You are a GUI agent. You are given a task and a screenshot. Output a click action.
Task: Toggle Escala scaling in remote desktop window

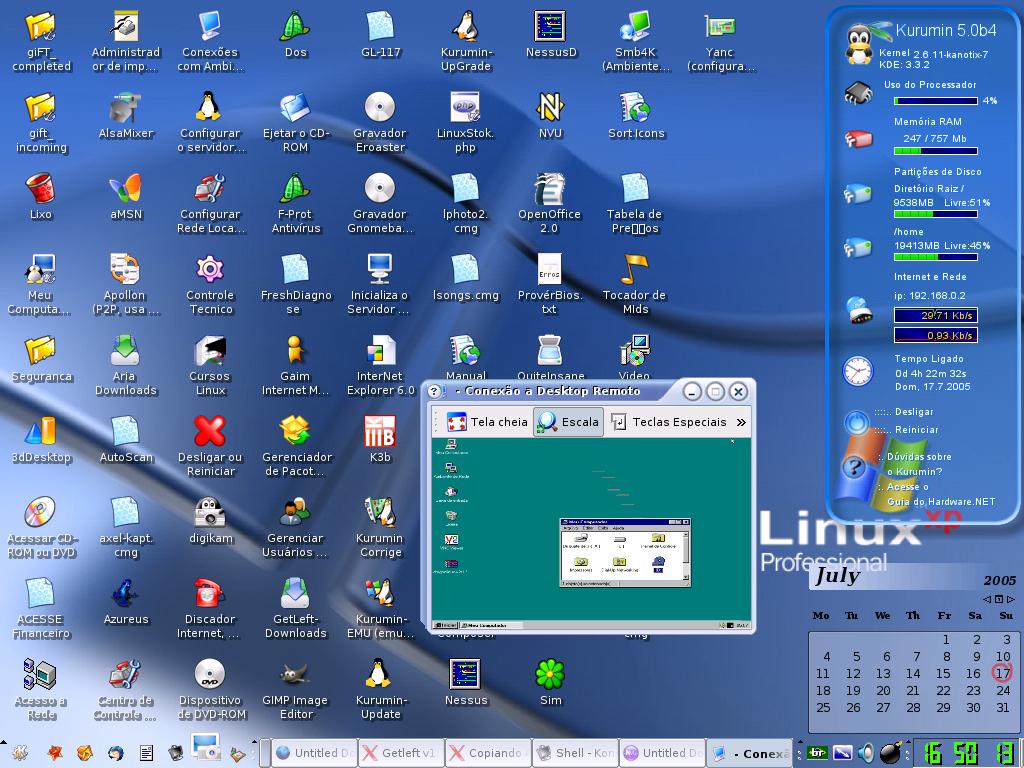click(568, 422)
